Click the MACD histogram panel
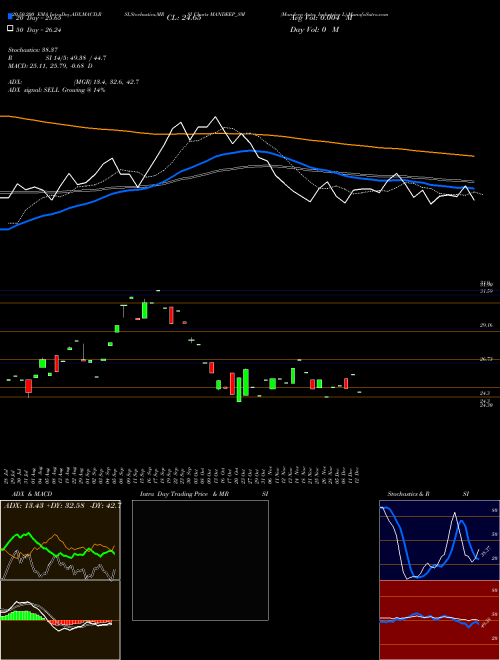Image resolution: width=500 pixels, height=660 pixels. 60,620
